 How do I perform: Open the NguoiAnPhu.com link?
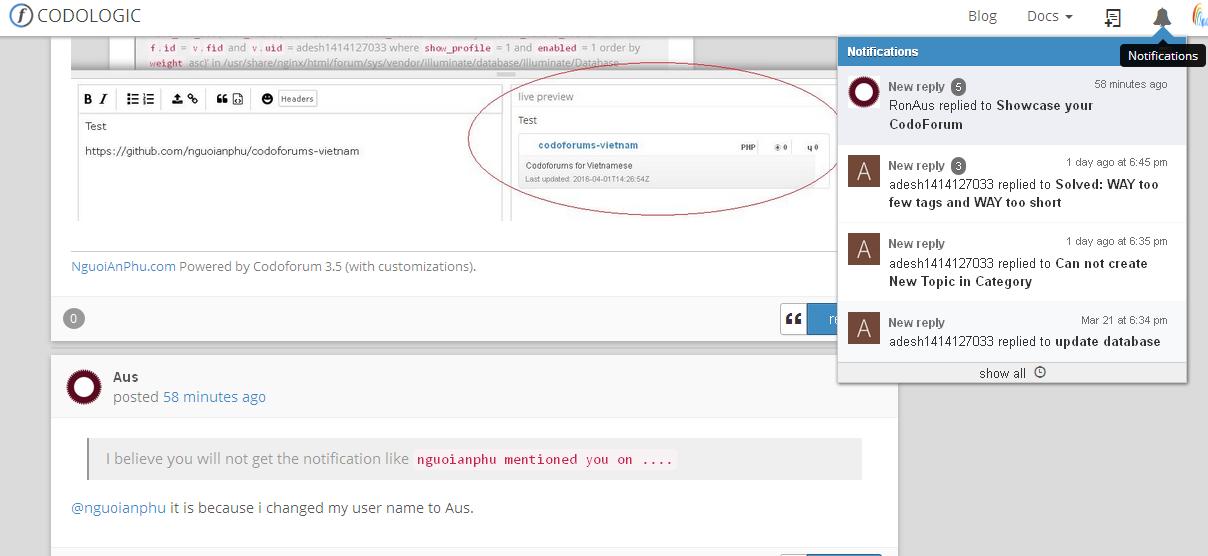coord(124,266)
